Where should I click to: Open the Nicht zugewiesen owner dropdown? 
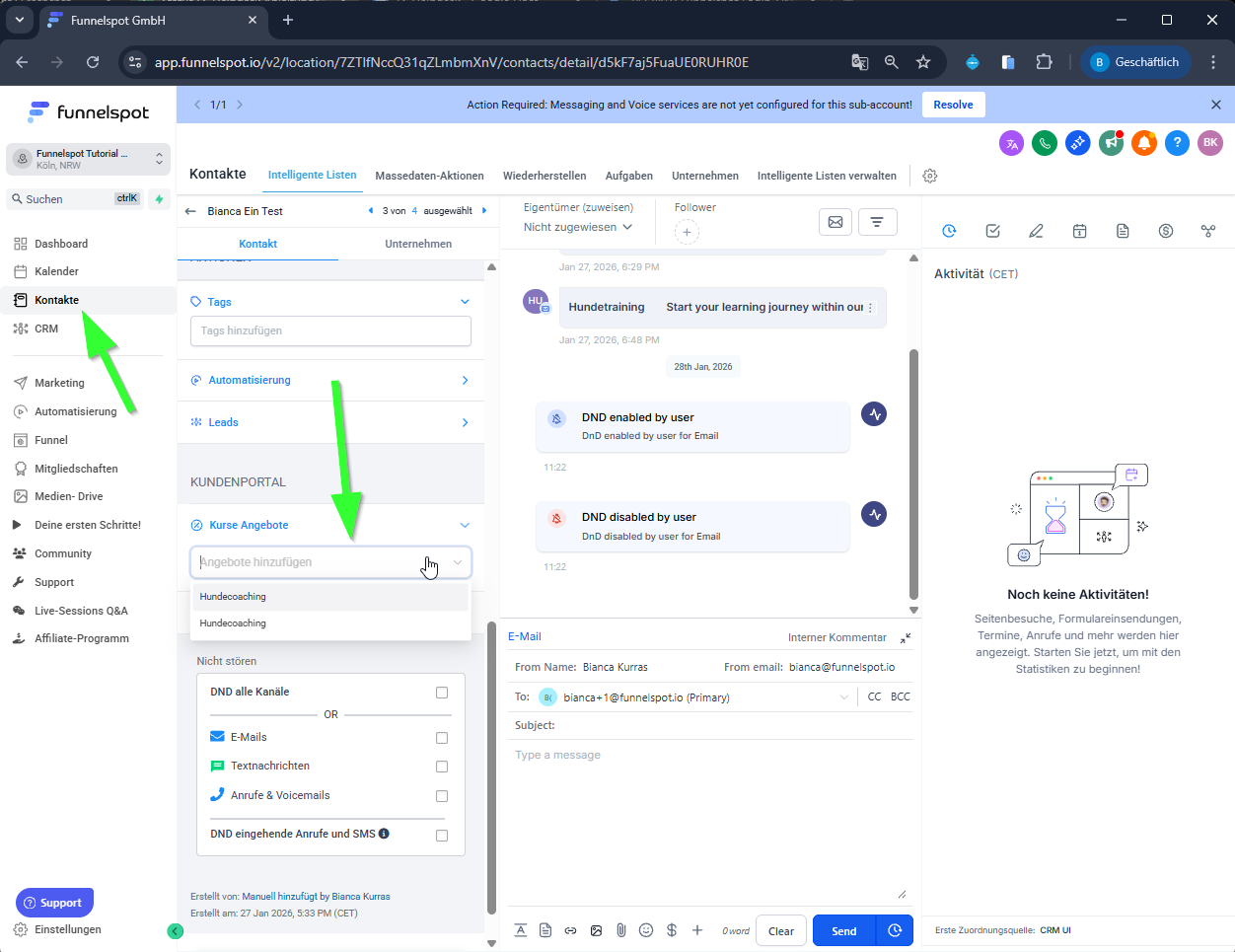(578, 227)
